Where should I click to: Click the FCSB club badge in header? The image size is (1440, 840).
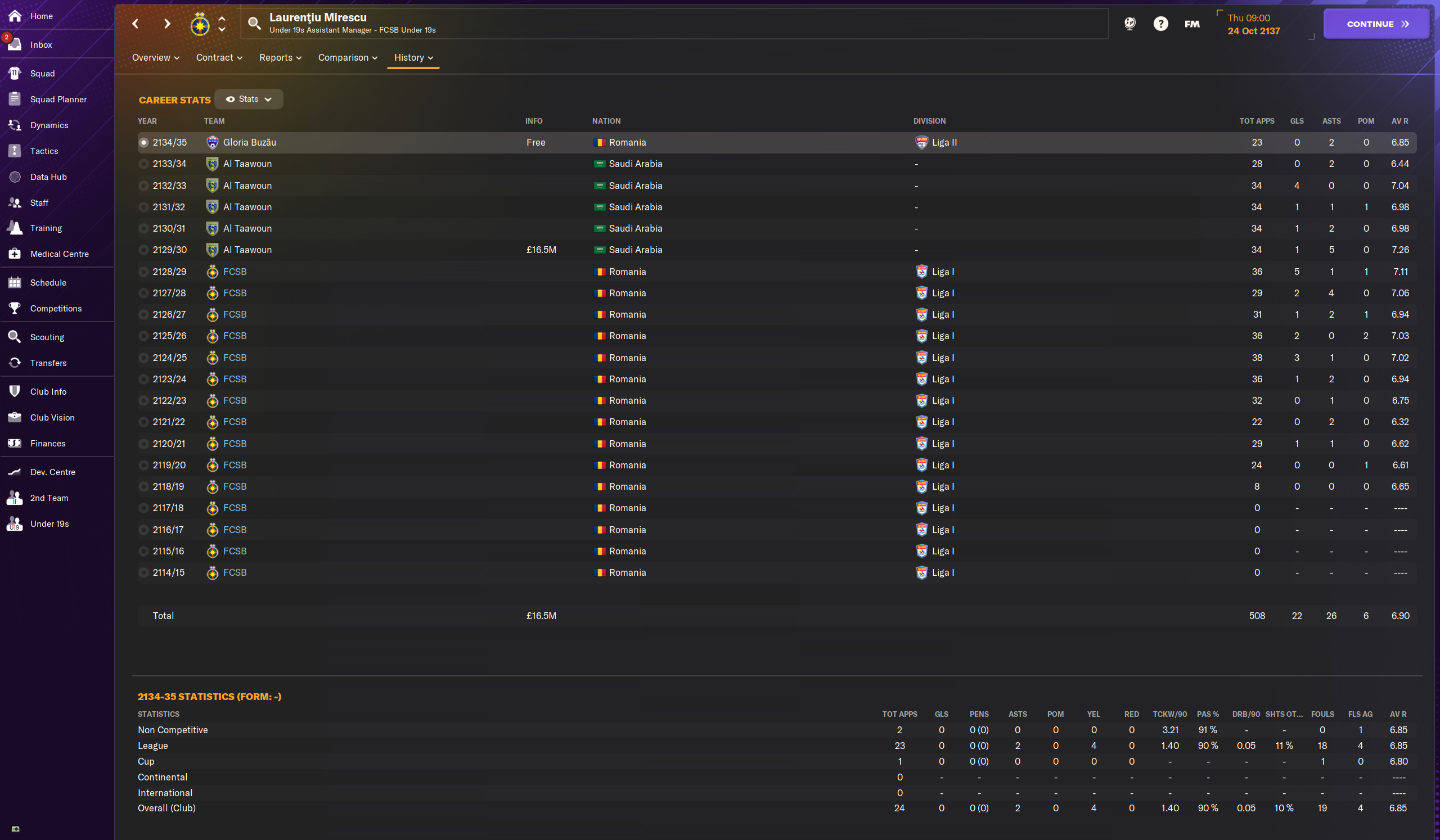[x=200, y=24]
